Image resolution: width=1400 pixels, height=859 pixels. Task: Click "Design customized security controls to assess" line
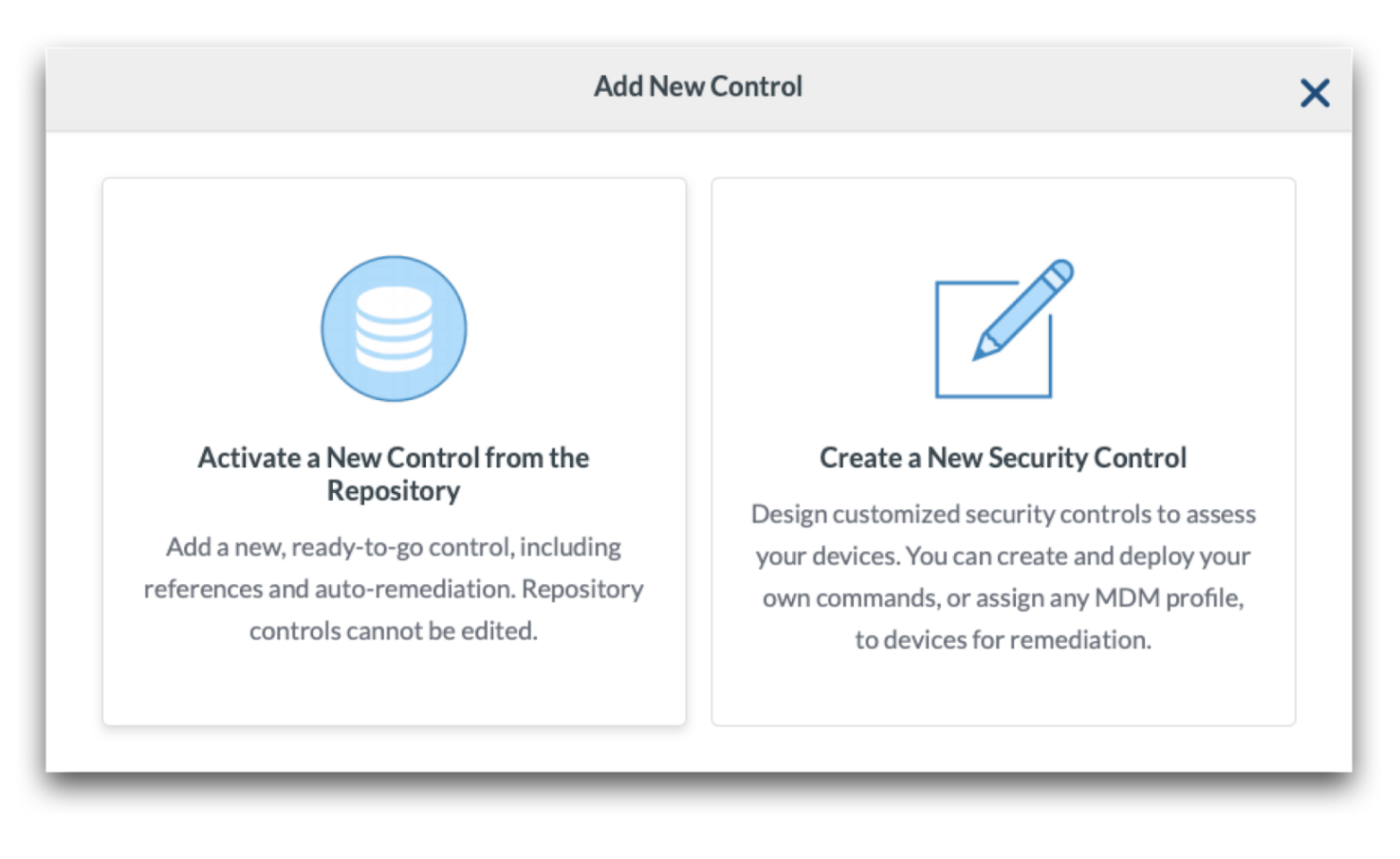click(1003, 514)
